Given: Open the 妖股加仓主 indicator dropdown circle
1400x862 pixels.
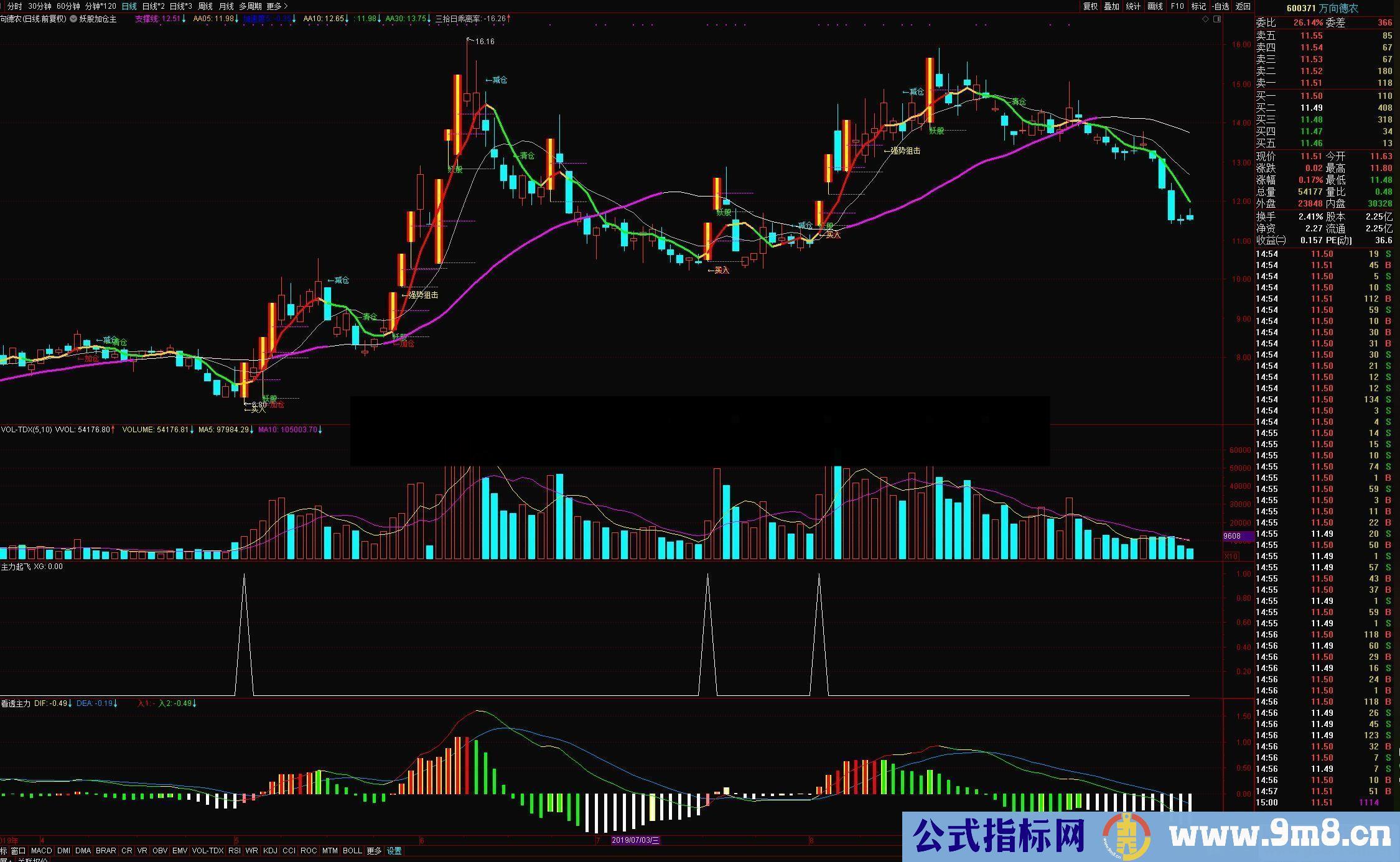Looking at the screenshot, I should tap(73, 19).
